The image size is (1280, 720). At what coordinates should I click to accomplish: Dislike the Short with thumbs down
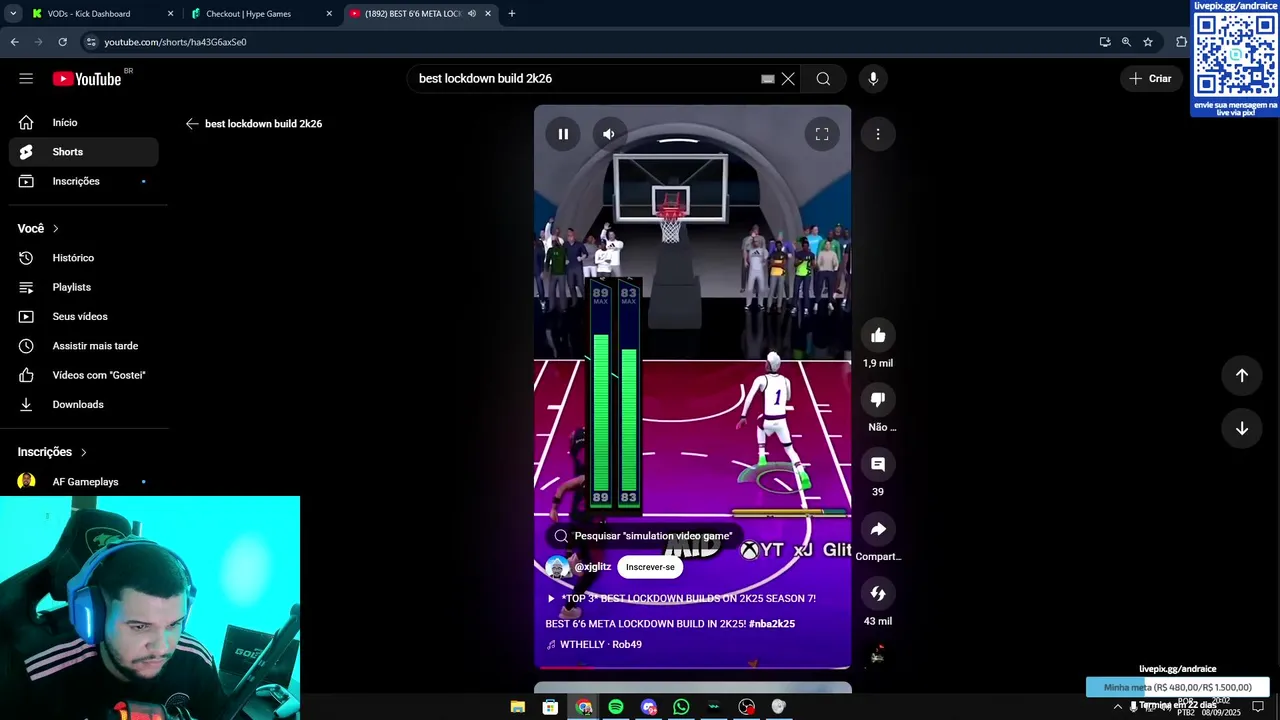coord(878,400)
